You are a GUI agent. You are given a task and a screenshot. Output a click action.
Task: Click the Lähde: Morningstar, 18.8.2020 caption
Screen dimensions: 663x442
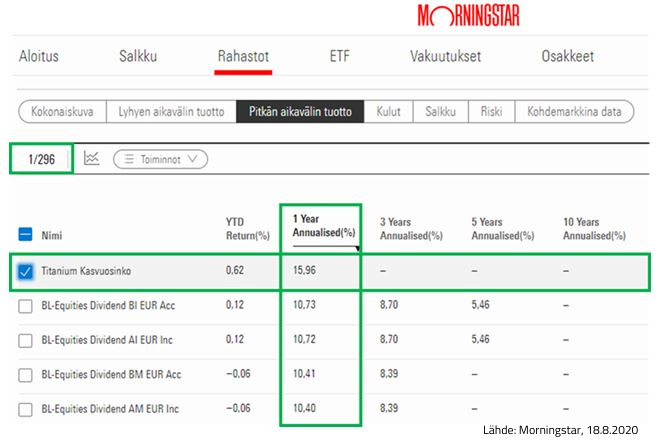[x=560, y=430]
